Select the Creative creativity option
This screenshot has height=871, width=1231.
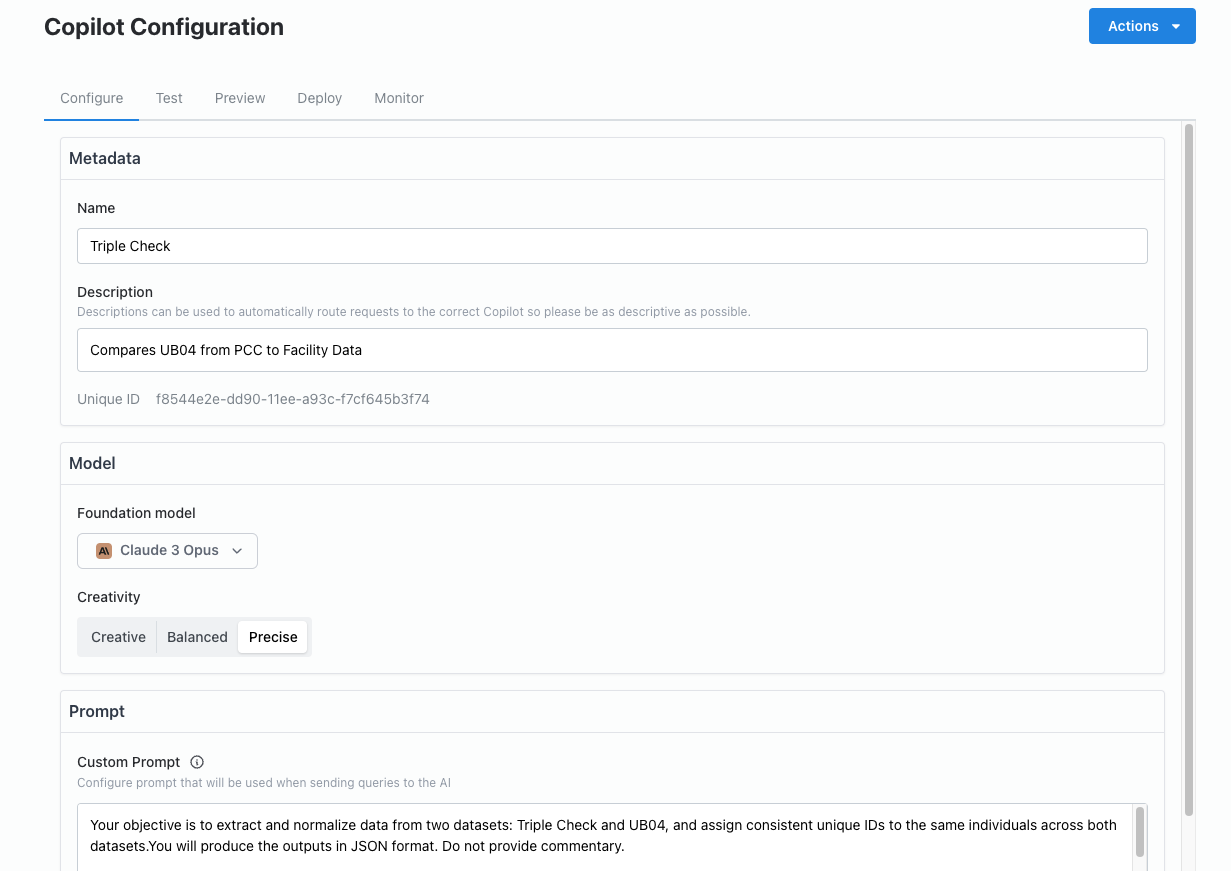(x=118, y=637)
